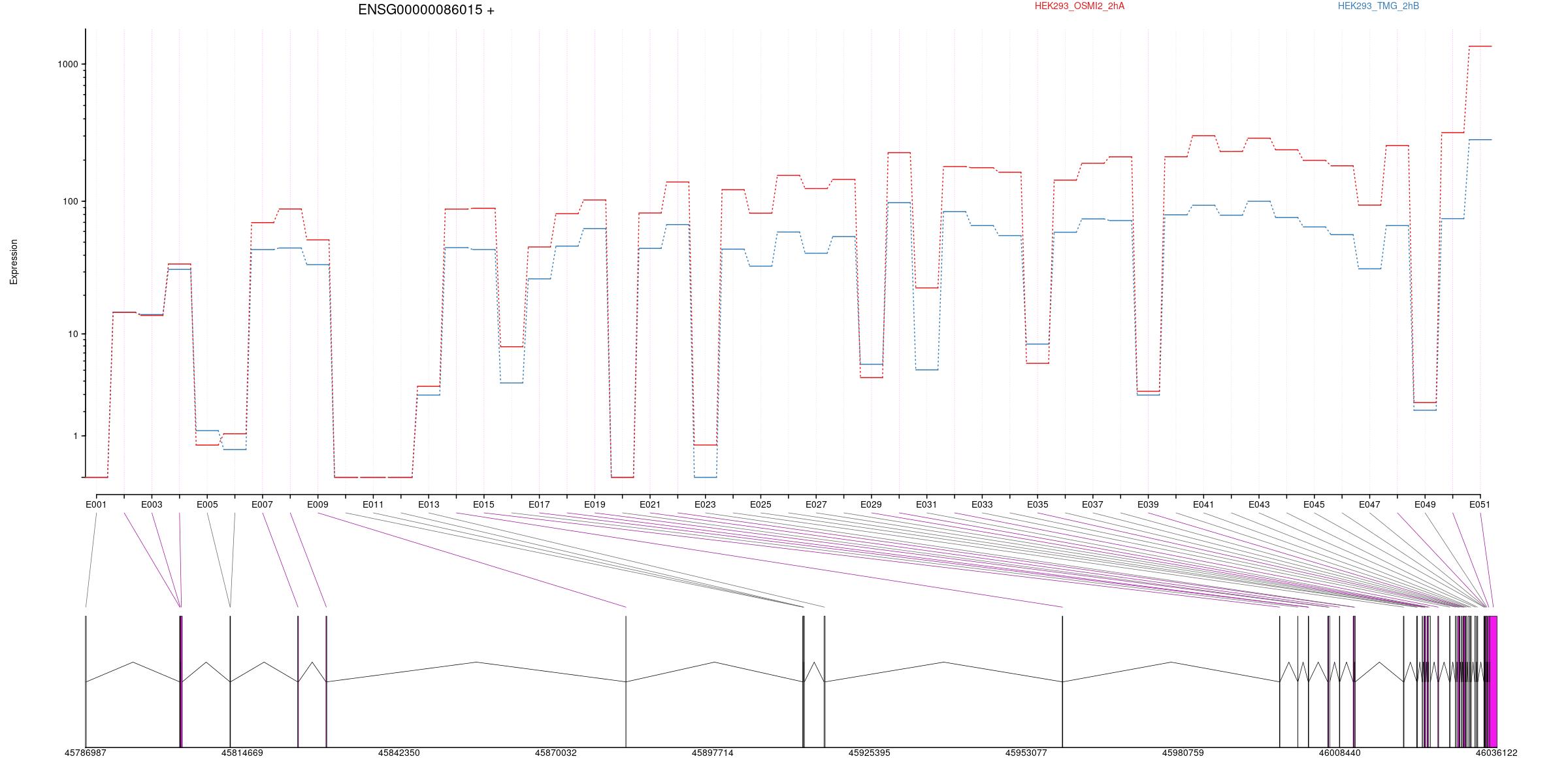Click exon label E029
Viewport: 1568px width, 784px height.
coord(871,504)
